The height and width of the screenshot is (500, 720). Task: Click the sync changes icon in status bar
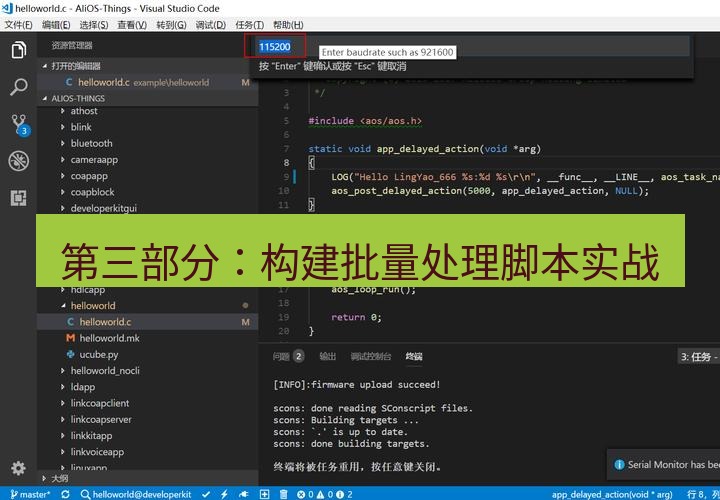65,494
